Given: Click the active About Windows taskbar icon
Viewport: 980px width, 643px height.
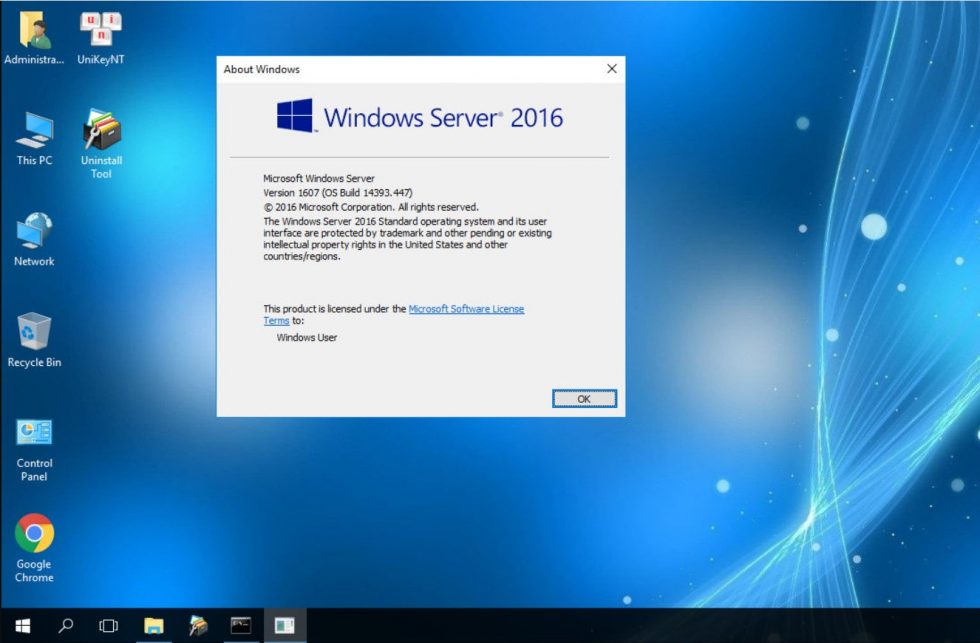Looking at the screenshot, I should coord(284,626).
